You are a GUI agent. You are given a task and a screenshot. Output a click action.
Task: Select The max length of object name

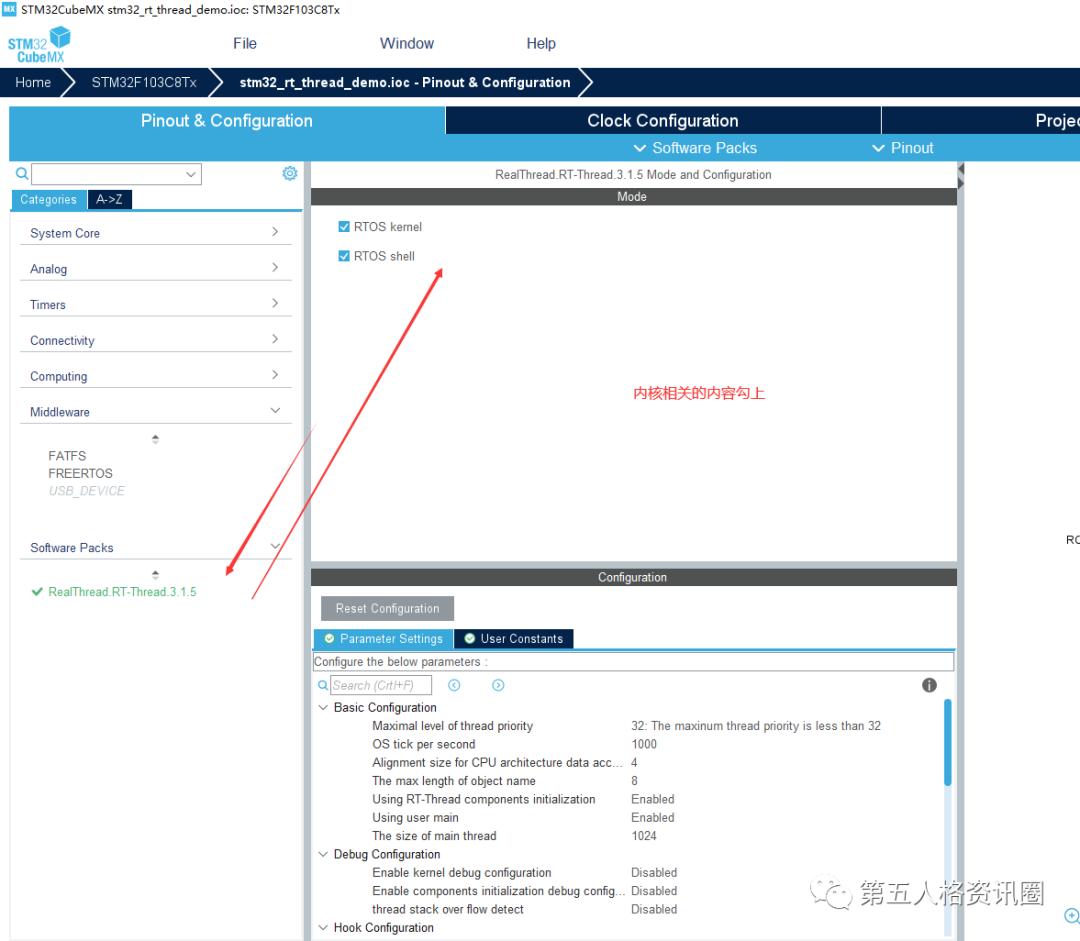pyautogui.click(x=454, y=781)
